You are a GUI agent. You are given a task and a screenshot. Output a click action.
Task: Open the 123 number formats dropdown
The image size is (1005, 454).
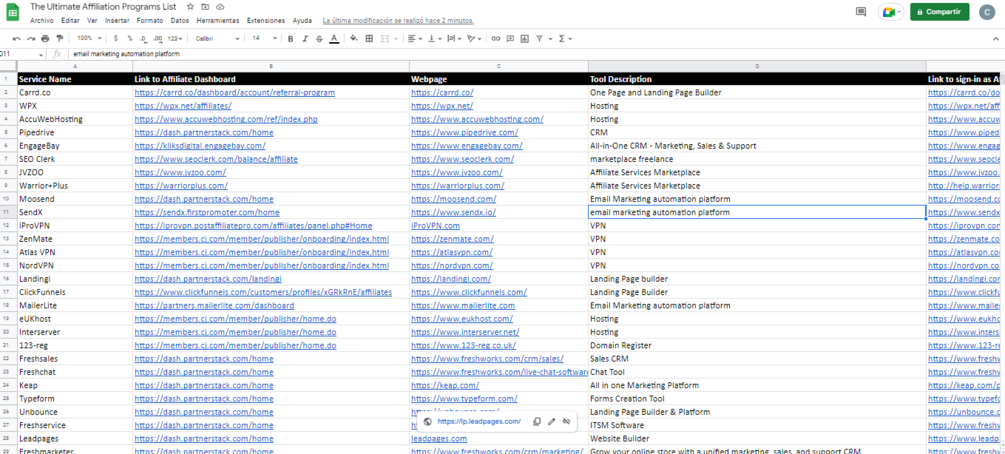[173, 38]
